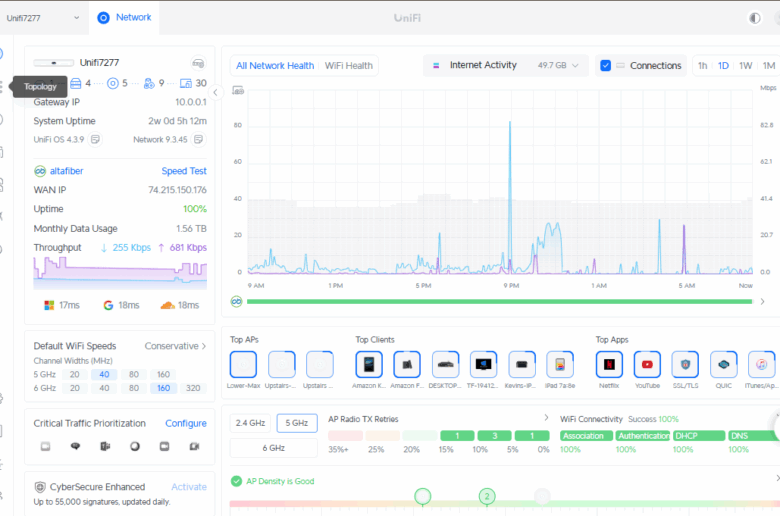780x516 pixels.
Task: Click Configure for Critical Traffic Prioritization
Action: (186, 423)
